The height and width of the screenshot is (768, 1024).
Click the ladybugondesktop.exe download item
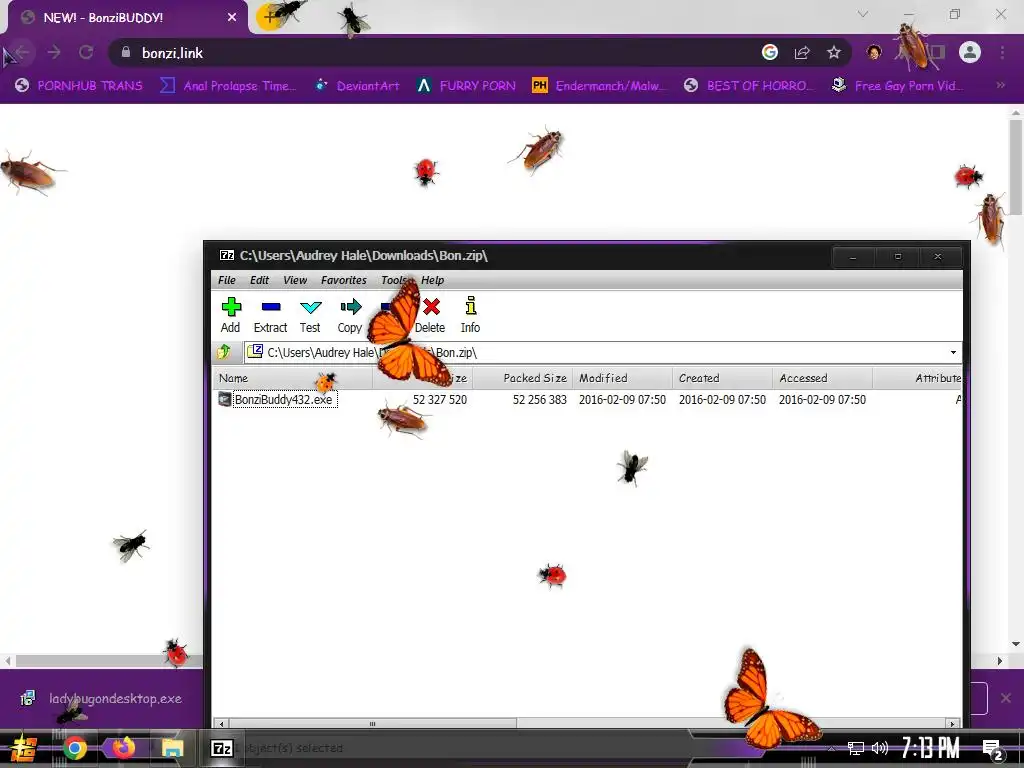(103, 699)
